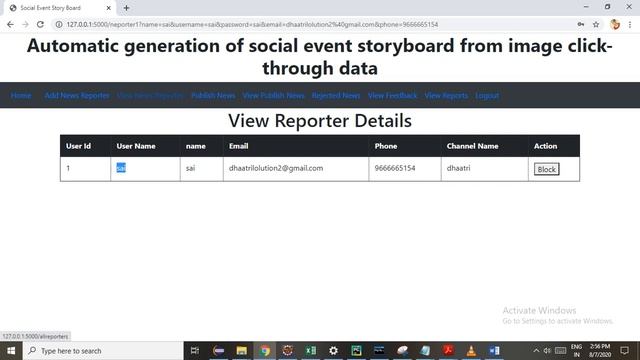This screenshot has width=640, height=360.
Task: Open View Feedback link
Action: [x=392, y=96]
